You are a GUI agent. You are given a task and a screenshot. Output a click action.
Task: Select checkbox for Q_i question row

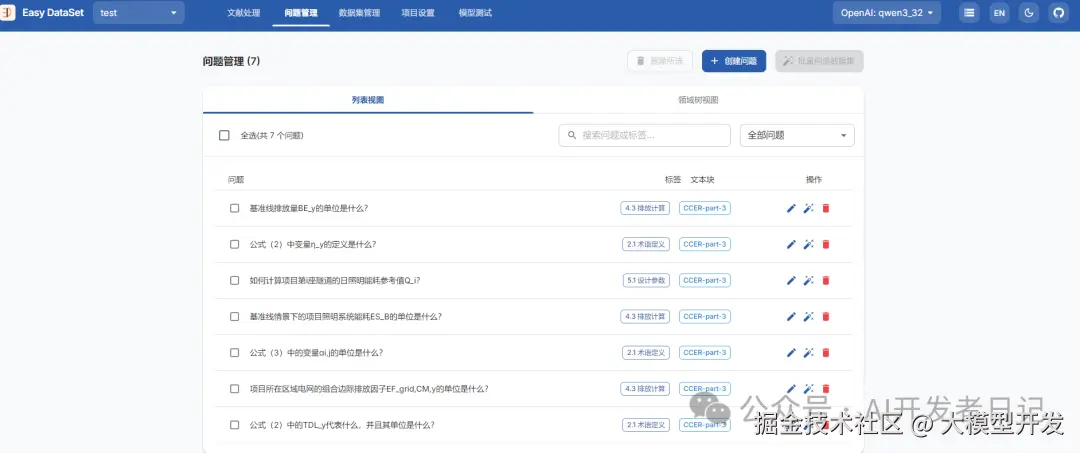click(x=234, y=280)
